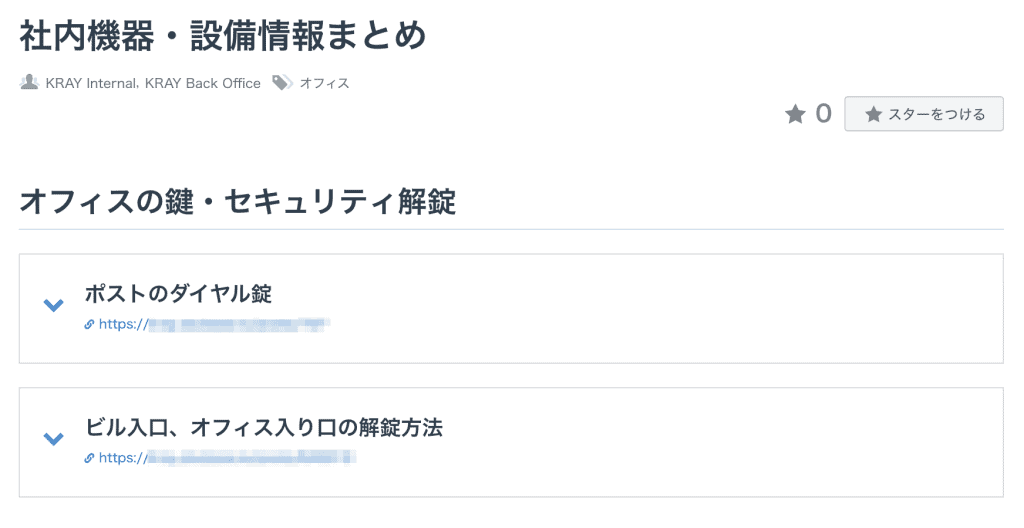1024x528 pixels.
Task: Click the members group icon near KRAY Internal
Action: (29, 82)
